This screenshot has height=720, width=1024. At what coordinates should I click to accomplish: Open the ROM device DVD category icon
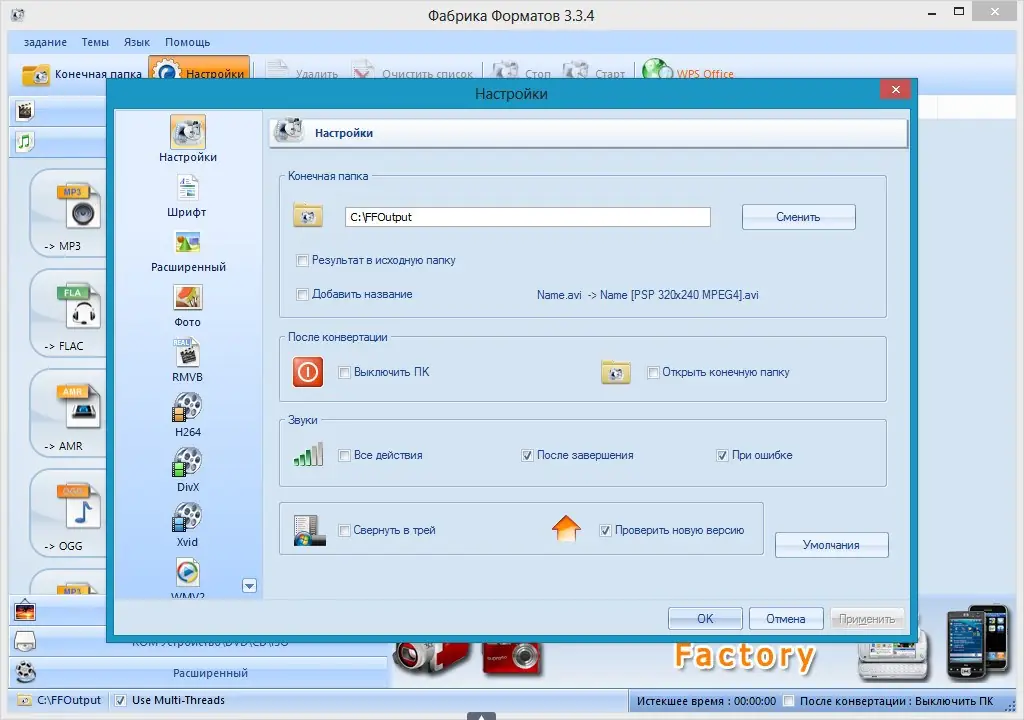coord(25,642)
